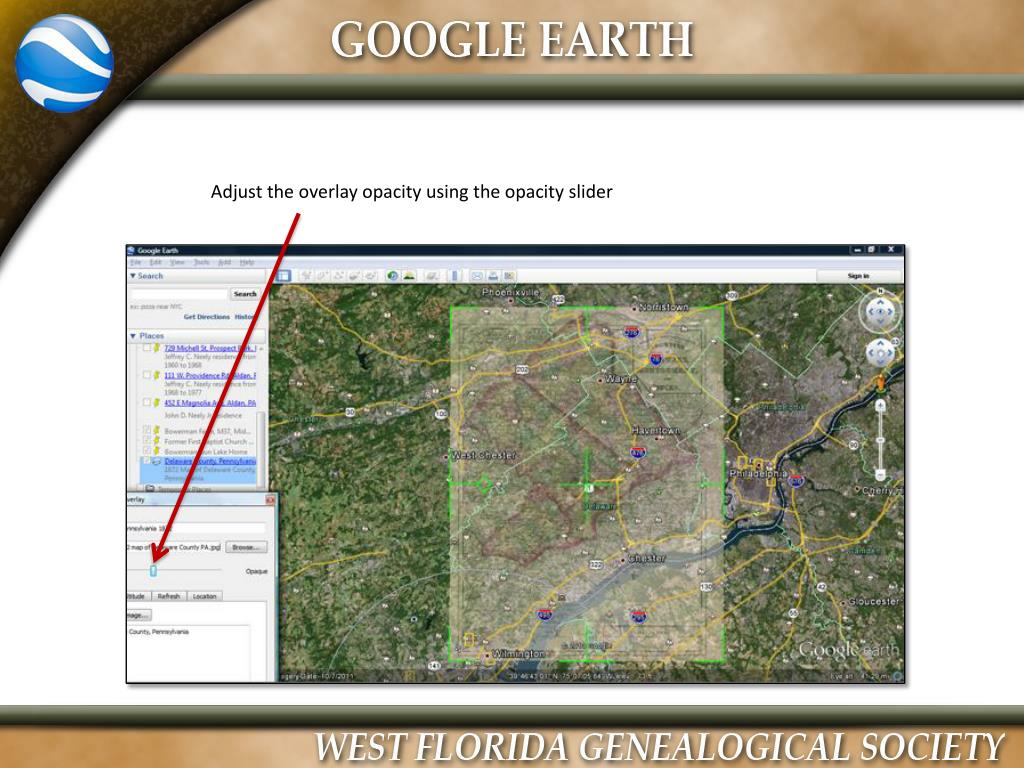Open the Edit menu
This screenshot has height=768, width=1024.
(155, 263)
